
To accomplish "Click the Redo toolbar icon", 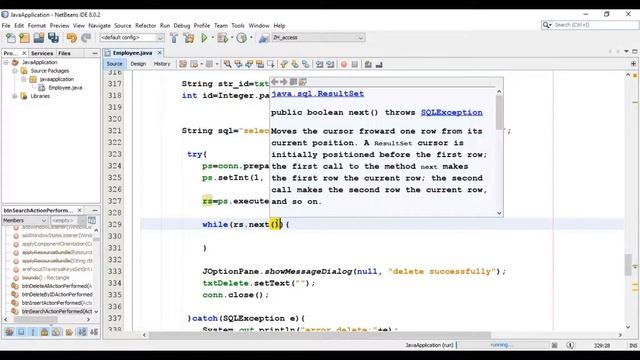I will point(86,38).
